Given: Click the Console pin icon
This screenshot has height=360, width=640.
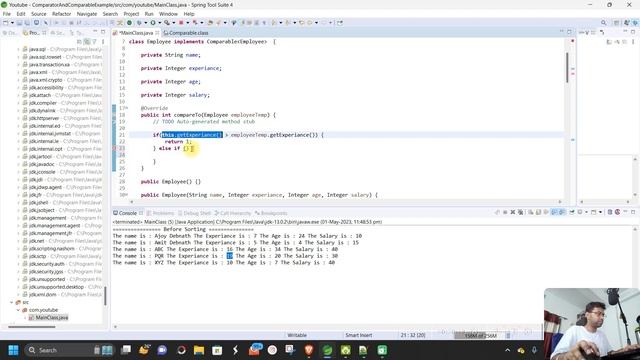Looking at the screenshot, I should (572, 212).
